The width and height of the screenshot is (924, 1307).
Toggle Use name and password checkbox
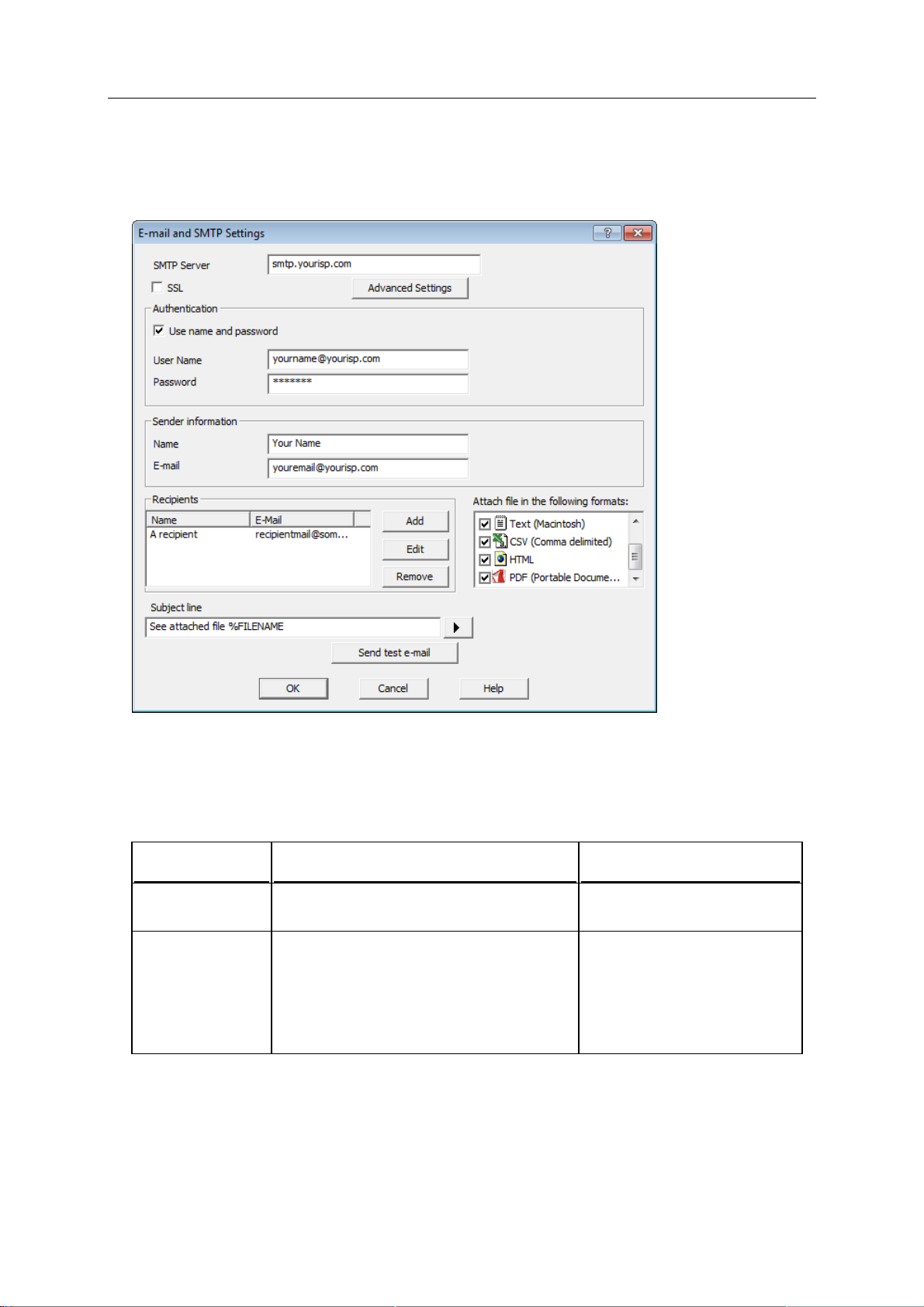pos(159,330)
